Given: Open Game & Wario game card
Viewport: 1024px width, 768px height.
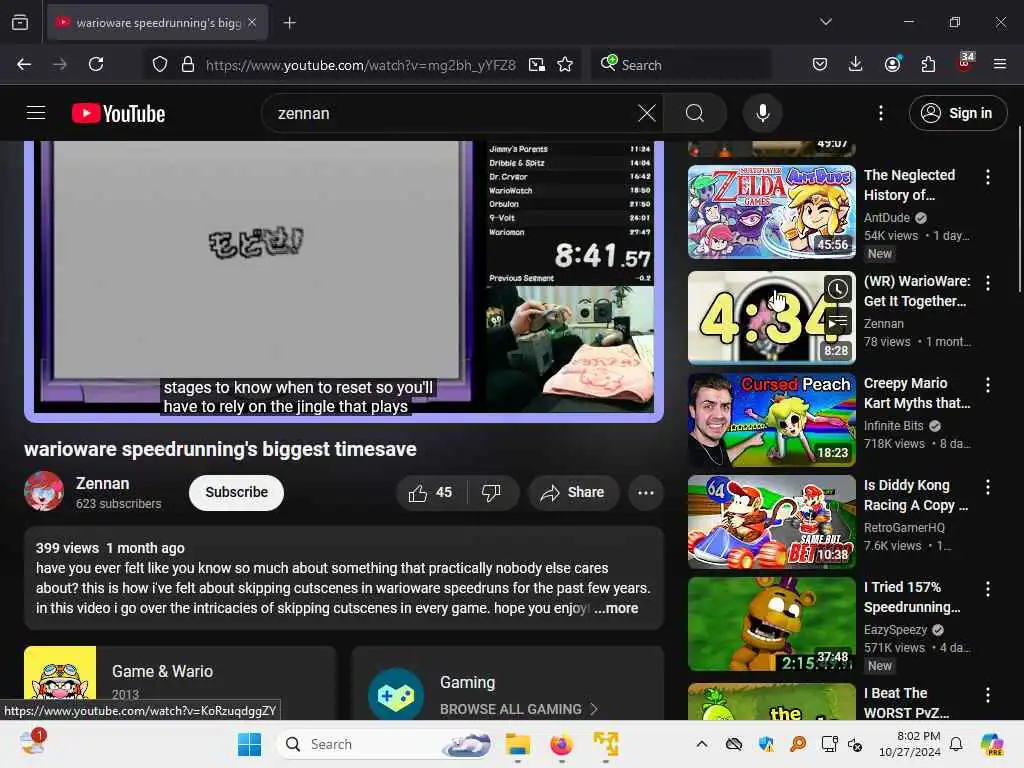Looking at the screenshot, I should [180, 683].
